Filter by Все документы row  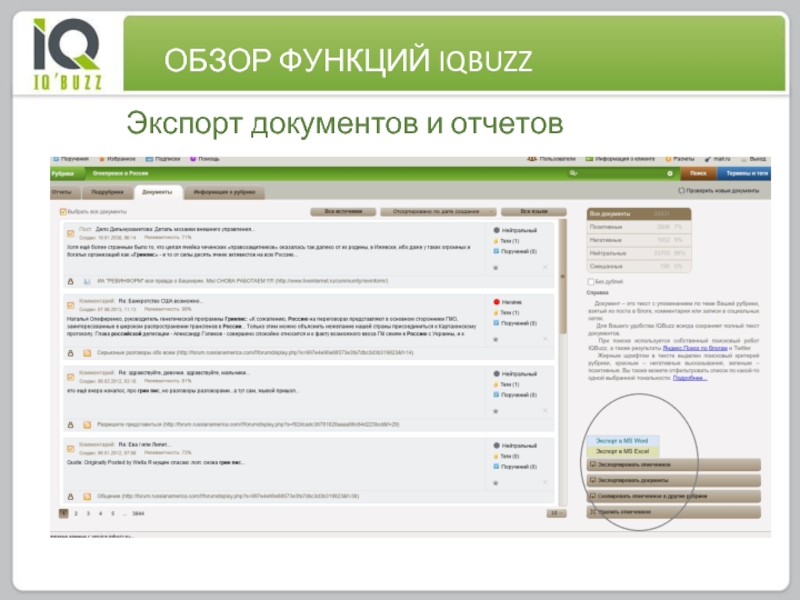[639, 214]
